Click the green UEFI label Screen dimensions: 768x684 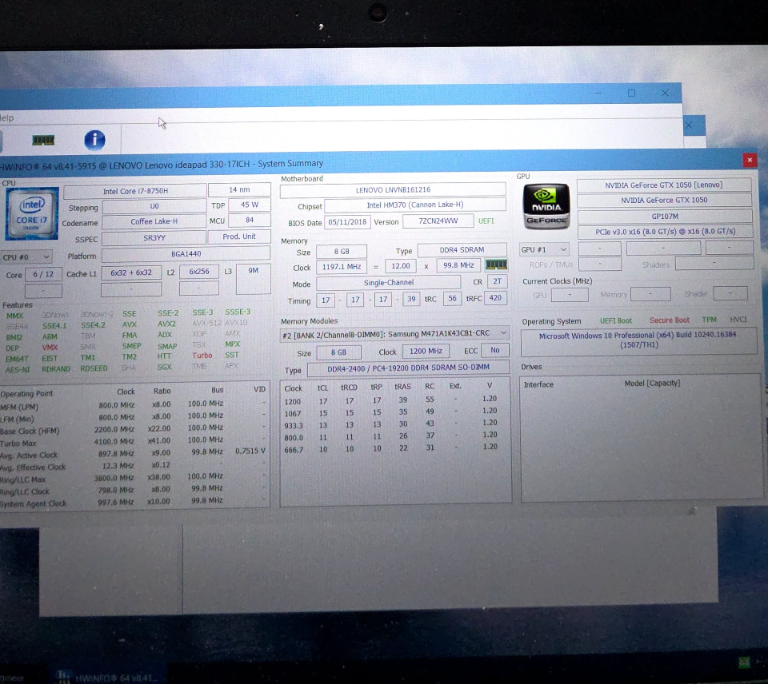tap(486, 221)
